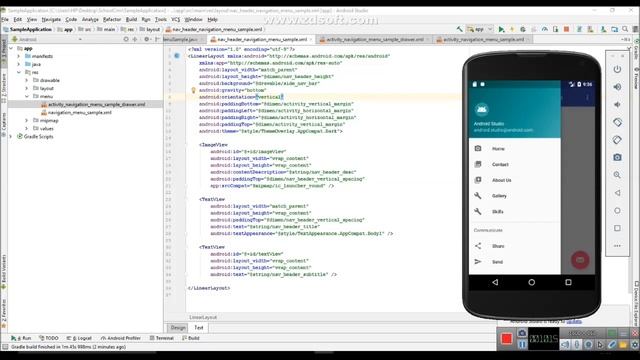Open the TODO tool window
The height and width of the screenshot is (360, 640).
[49, 338]
